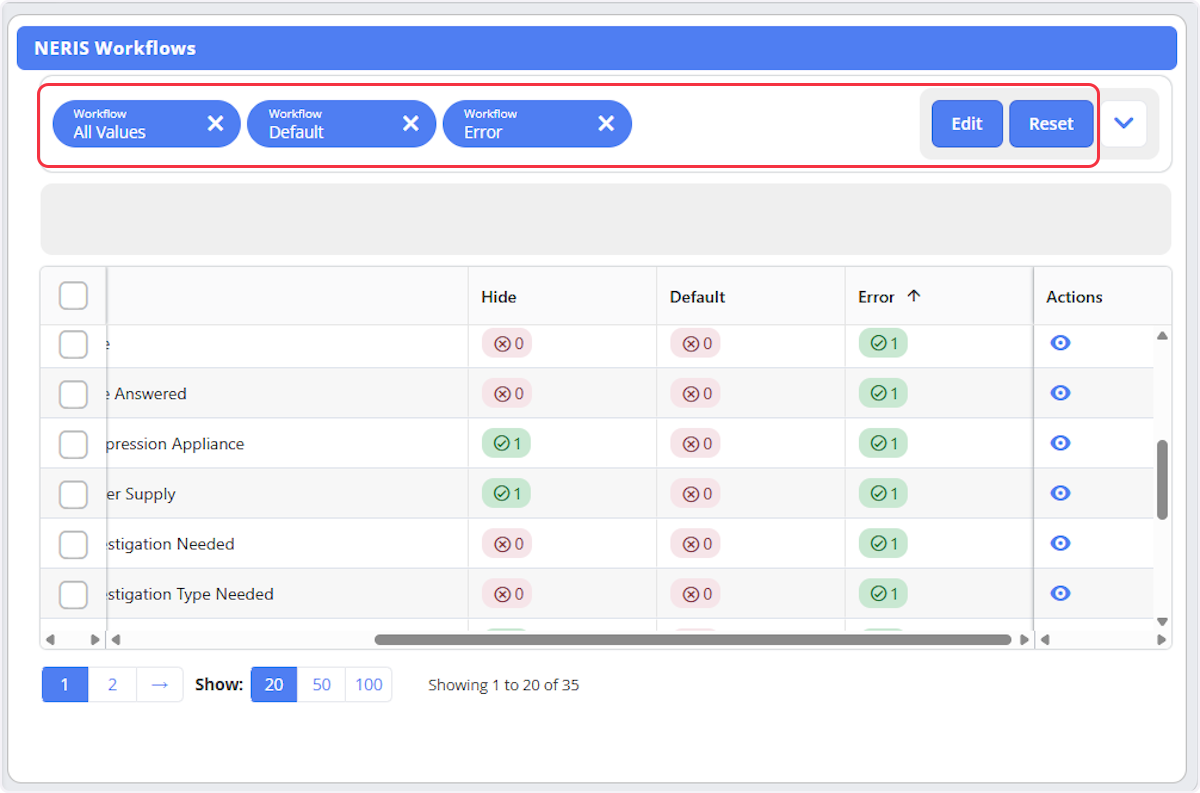Expand the filter panel chevron dropdown
Screen dimensions: 1200x793
coord(1124,124)
